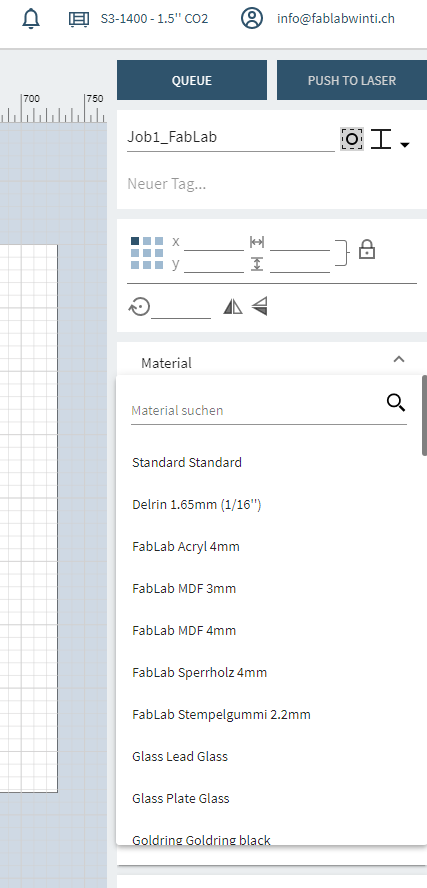
Task: Click the material search magnifier icon
Action: [396, 403]
